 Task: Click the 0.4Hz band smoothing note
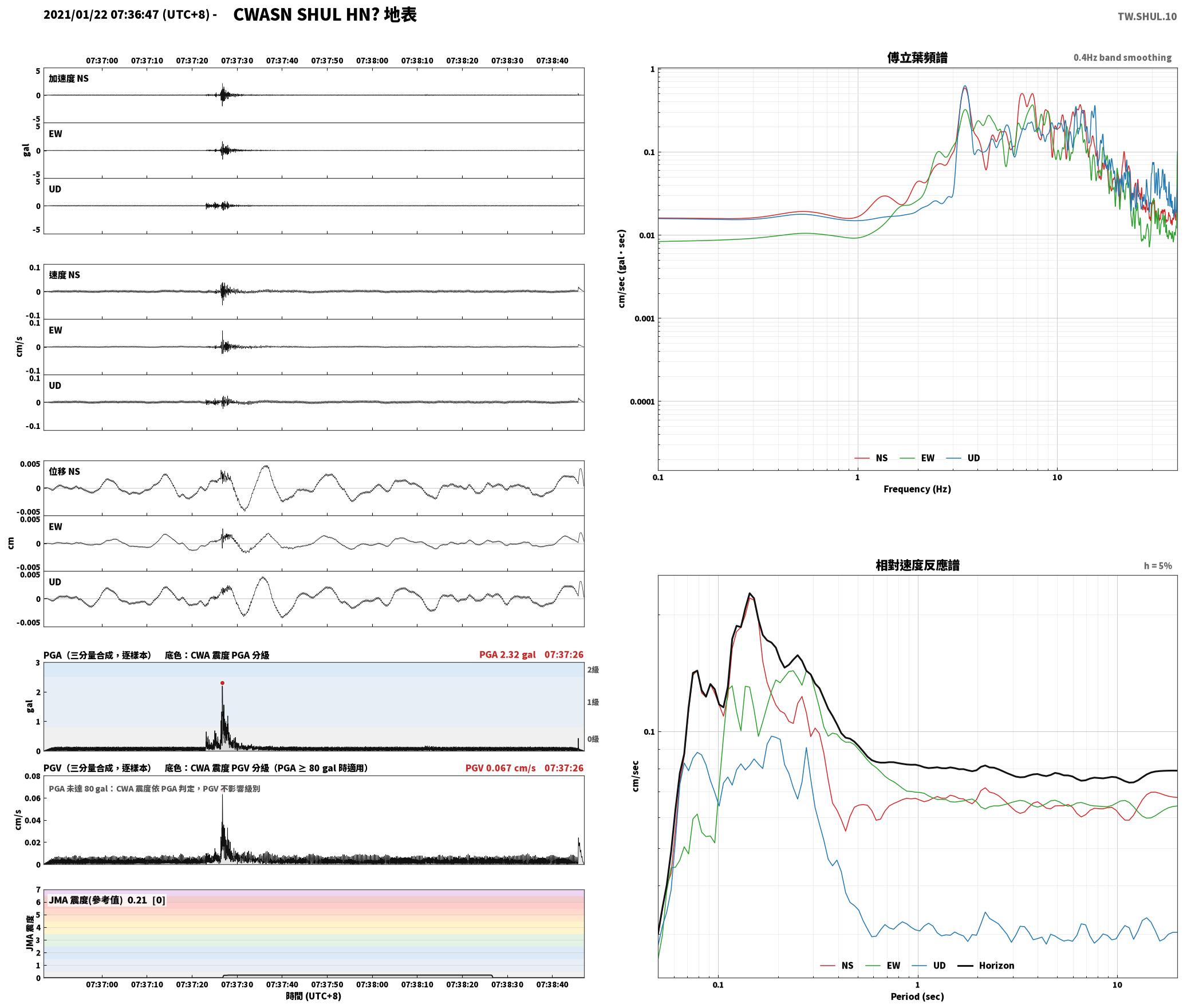coord(1122,57)
